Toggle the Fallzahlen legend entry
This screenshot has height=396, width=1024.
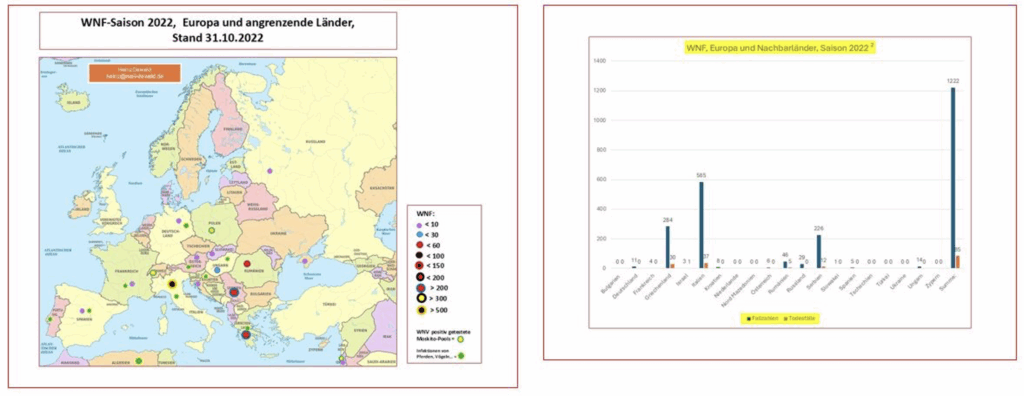click(763, 318)
